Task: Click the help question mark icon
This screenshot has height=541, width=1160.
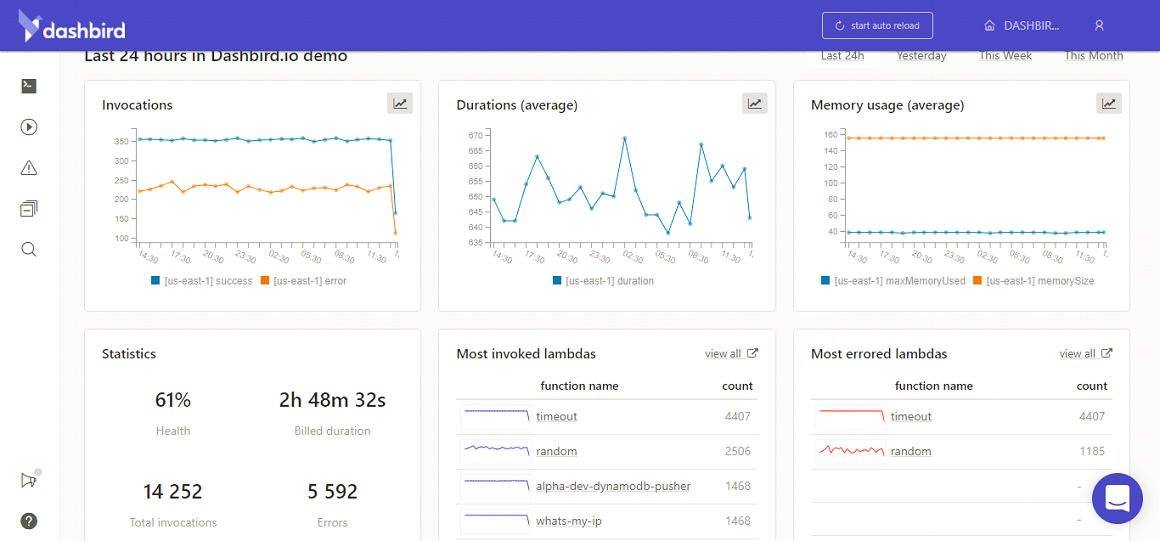Action: (29, 521)
